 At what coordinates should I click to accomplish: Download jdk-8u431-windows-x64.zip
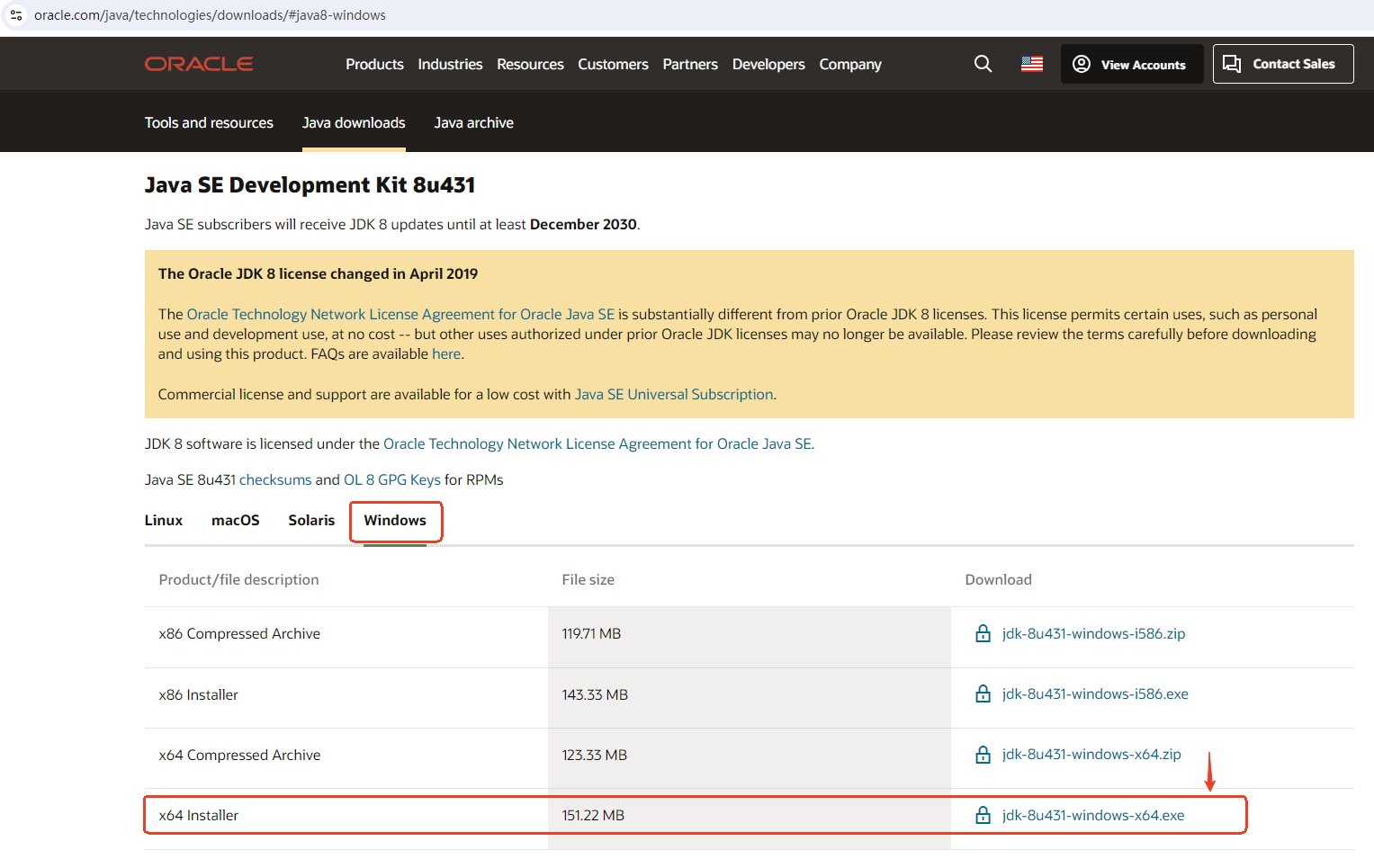point(1091,754)
